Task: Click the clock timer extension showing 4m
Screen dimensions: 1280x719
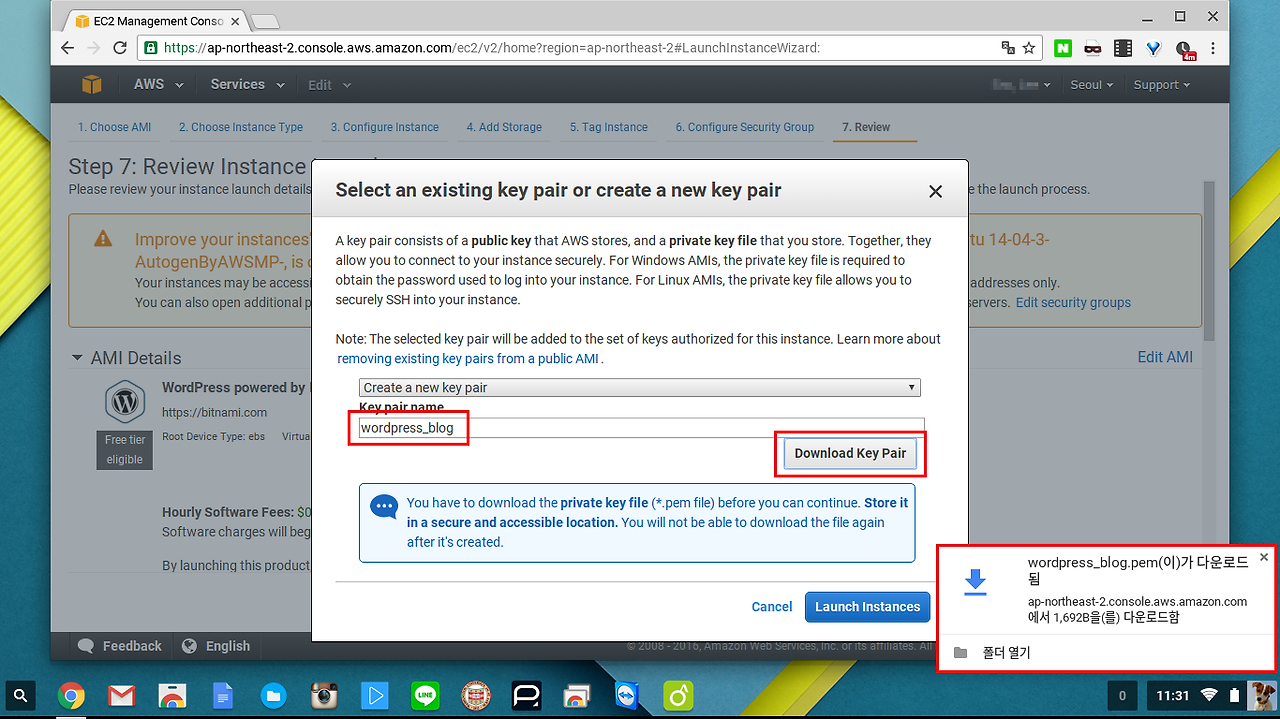Action: (x=1185, y=49)
